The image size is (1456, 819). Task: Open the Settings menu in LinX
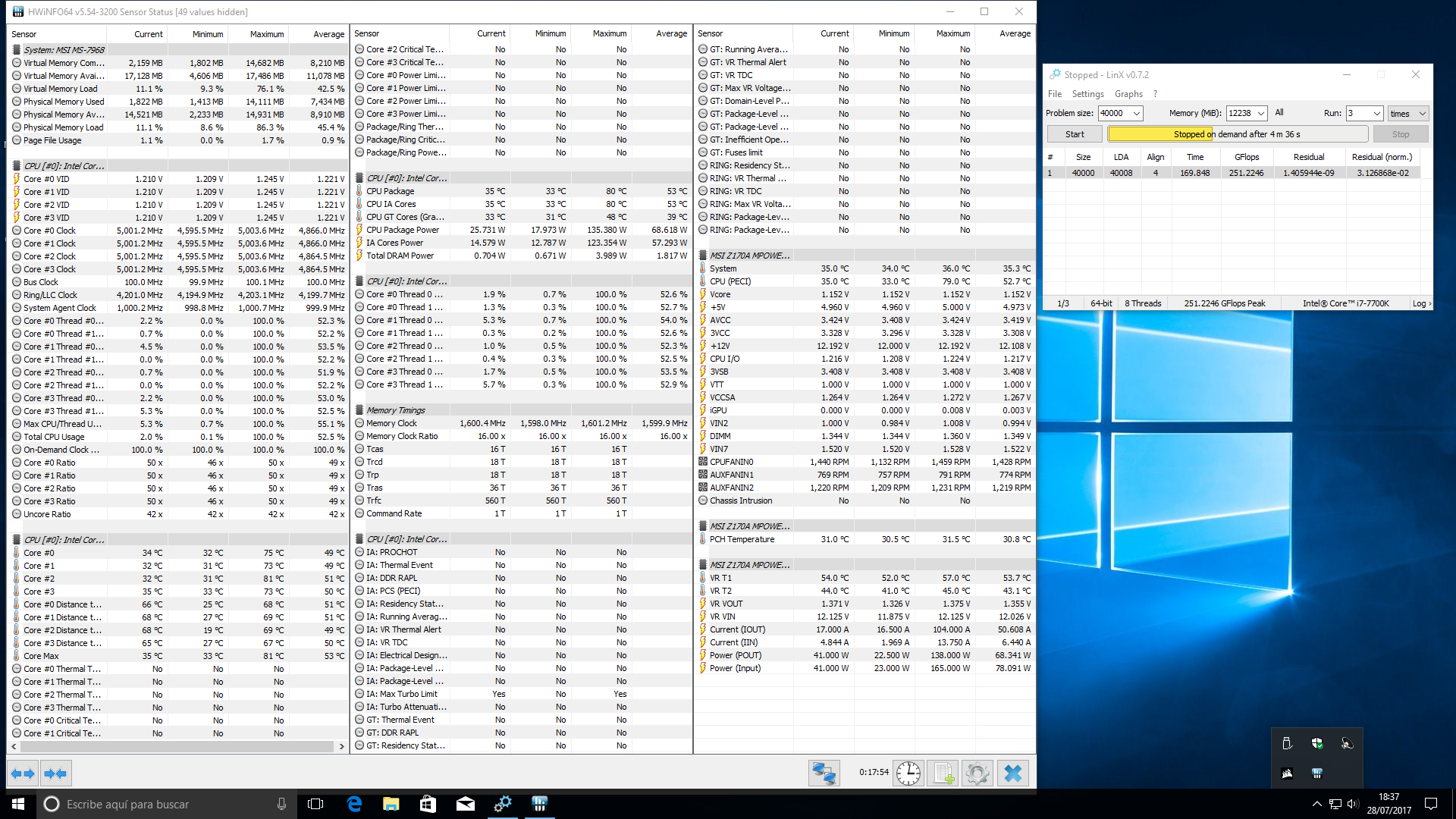point(1087,94)
